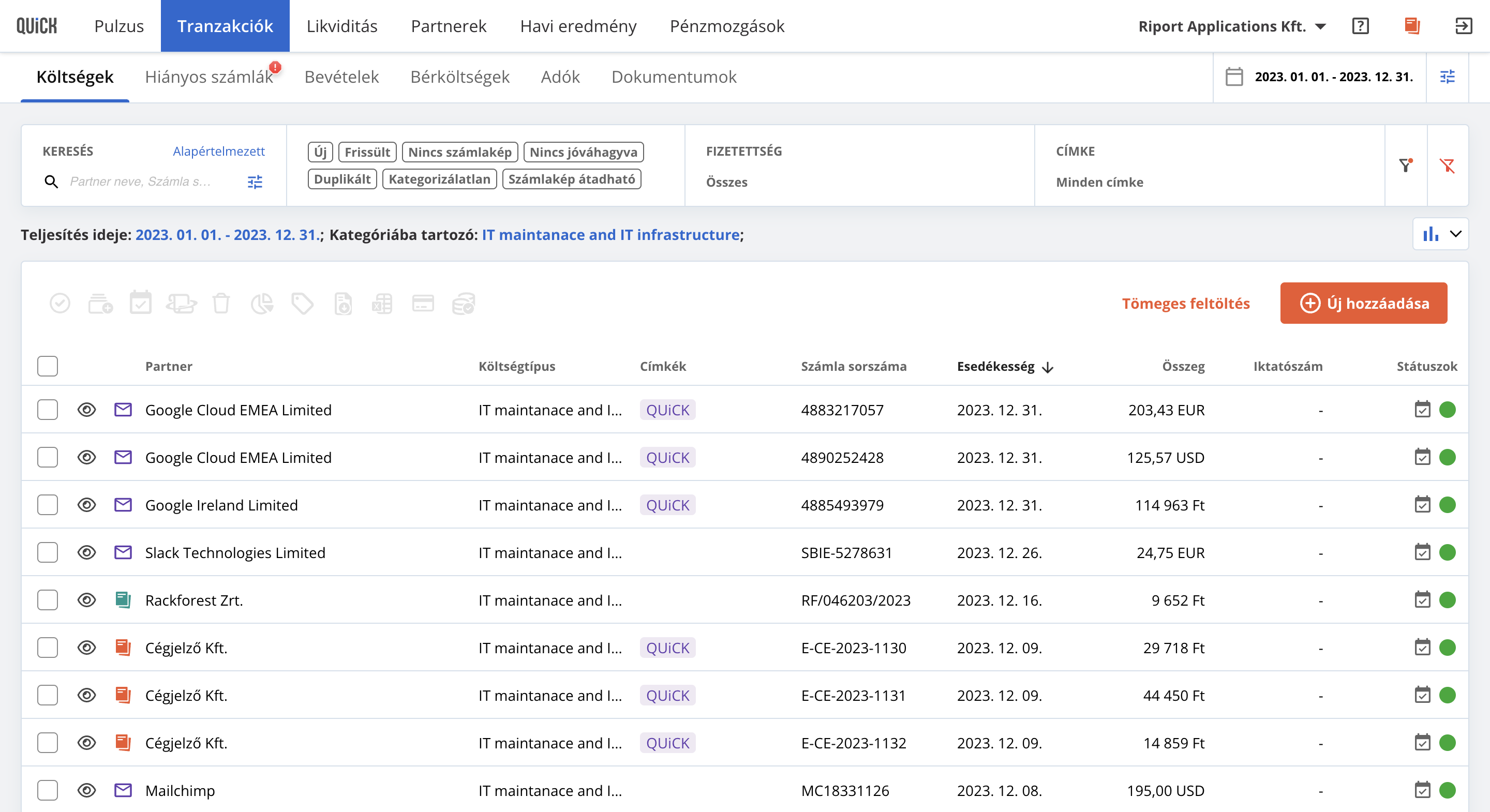The image size is (1490, 812).
Task: Click the calendar check toolbar icon
Action: pos(141,303)
